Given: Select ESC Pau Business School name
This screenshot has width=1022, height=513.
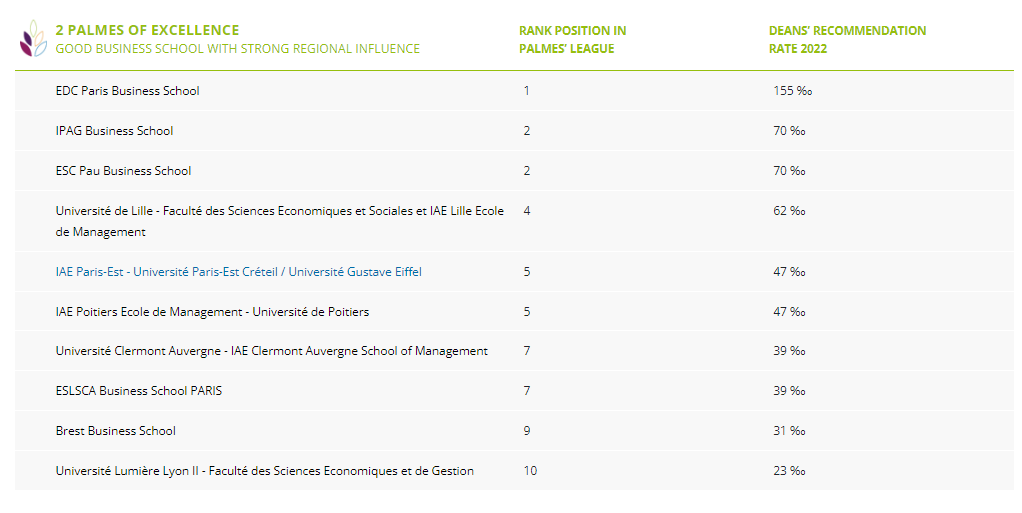Looking at the screenshot, I should 123,171.
